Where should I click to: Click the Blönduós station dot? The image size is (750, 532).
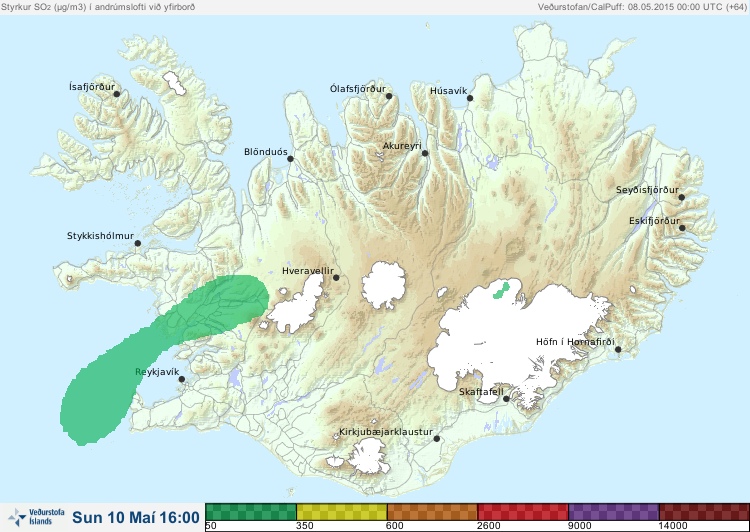coord(290,159)
